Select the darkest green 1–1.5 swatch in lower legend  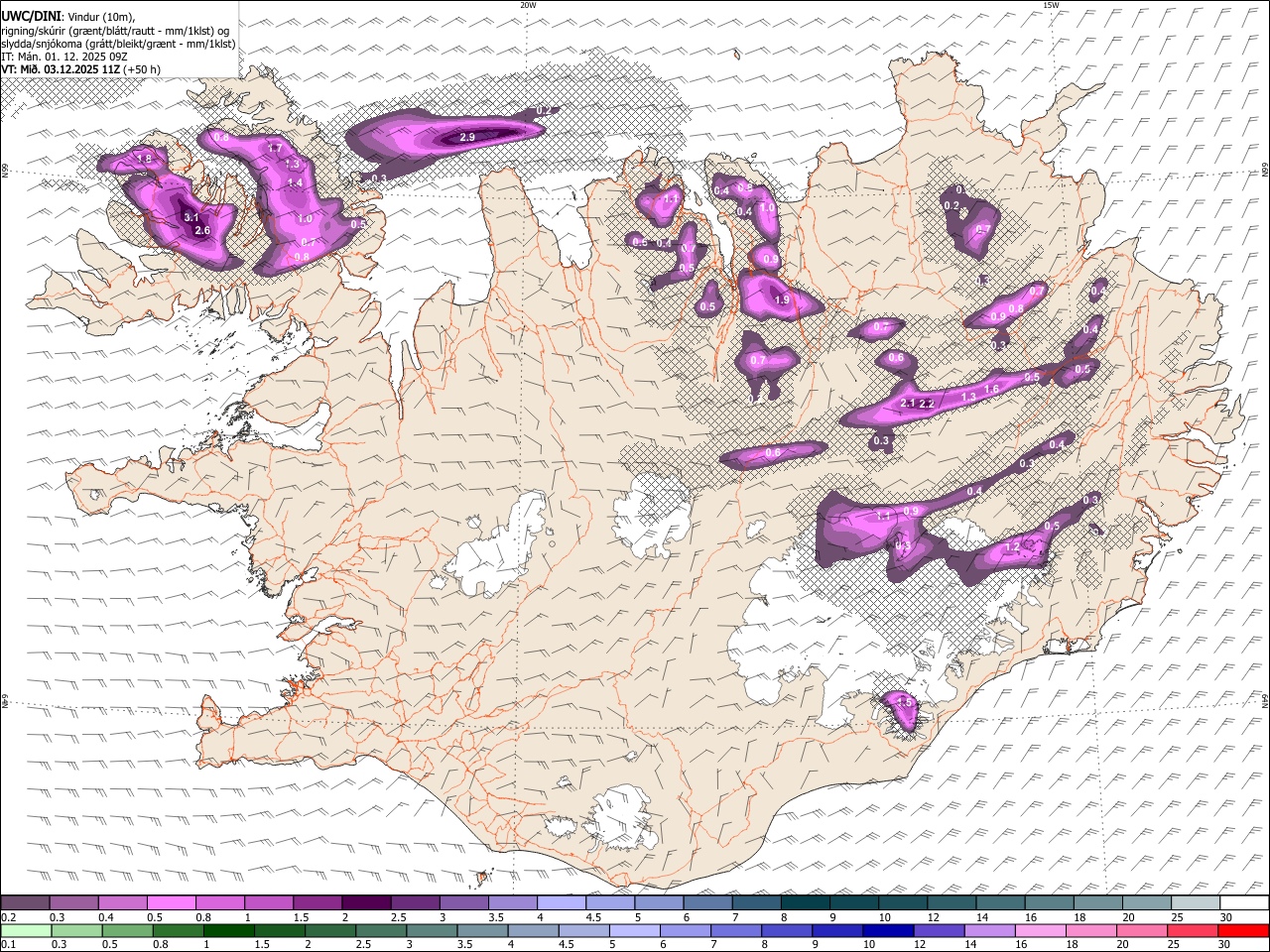click(x=229, y=930)
